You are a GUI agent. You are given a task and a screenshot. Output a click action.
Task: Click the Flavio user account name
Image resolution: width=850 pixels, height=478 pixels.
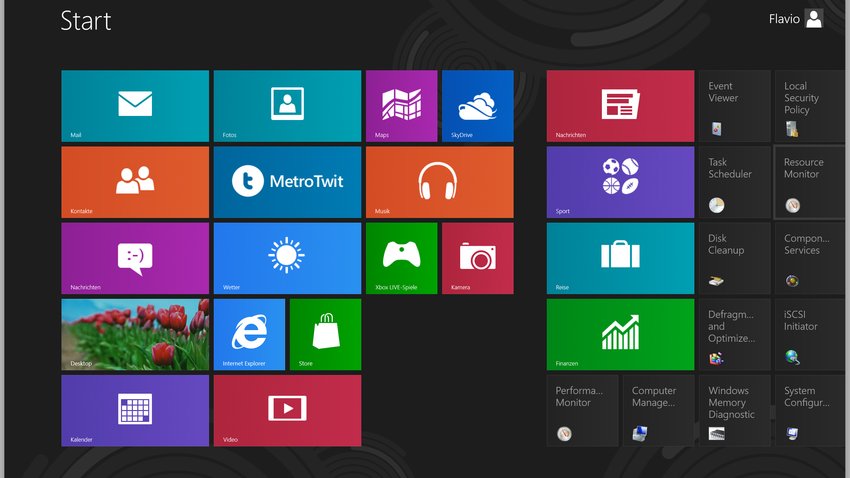pos(784,19)
